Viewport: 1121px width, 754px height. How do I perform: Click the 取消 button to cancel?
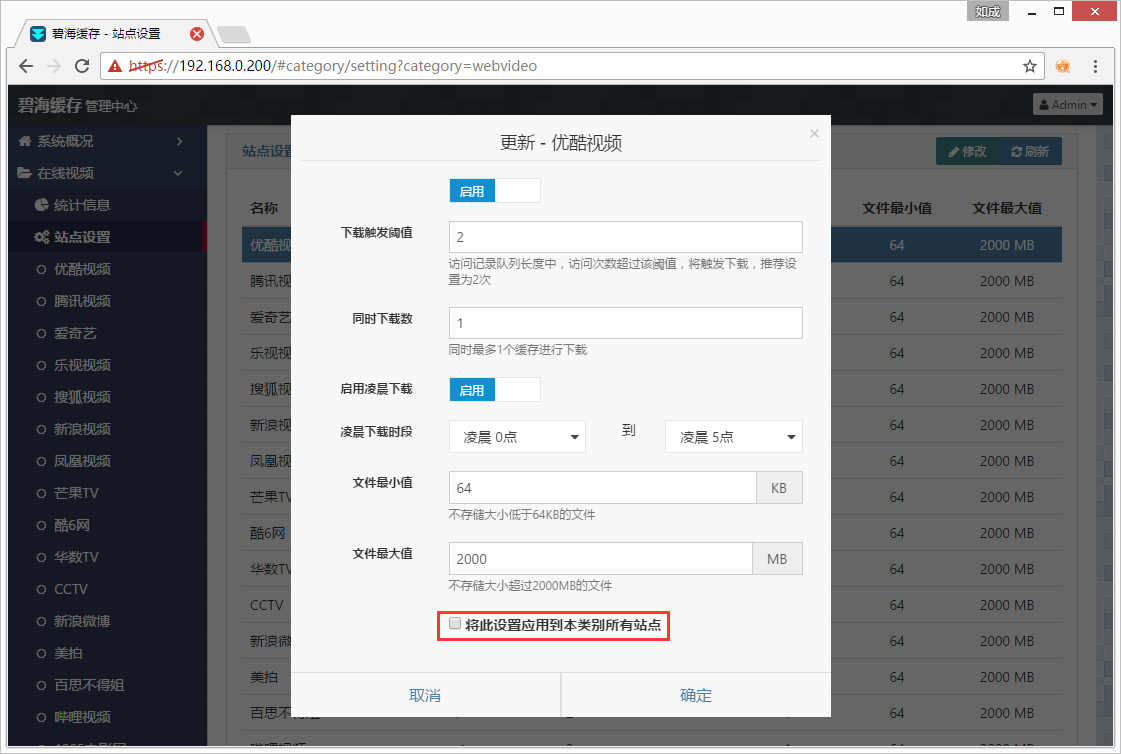(x=425, y=695)
